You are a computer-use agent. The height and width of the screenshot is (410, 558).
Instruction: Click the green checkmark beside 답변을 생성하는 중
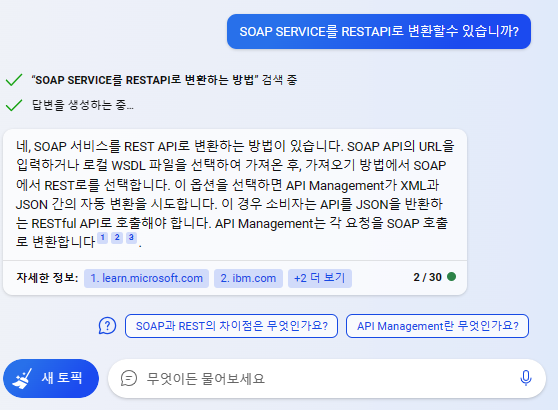click(x=14, y=105)
